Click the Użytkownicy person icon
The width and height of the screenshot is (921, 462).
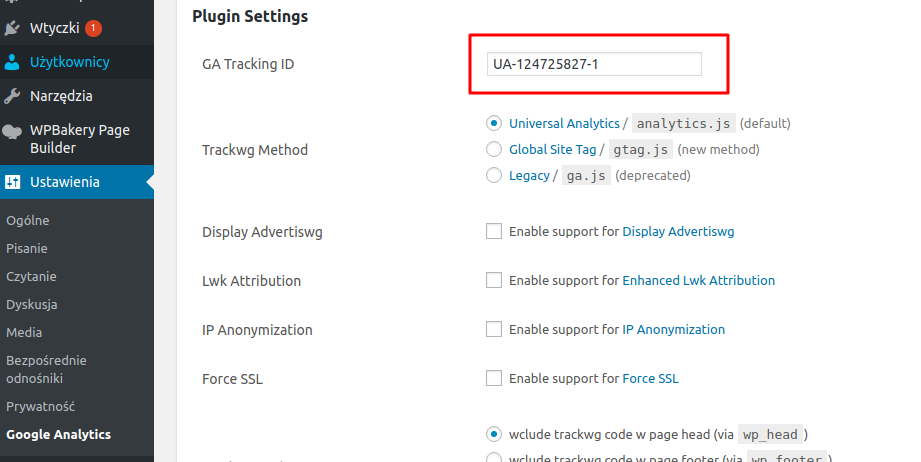(x=12, y=62)
